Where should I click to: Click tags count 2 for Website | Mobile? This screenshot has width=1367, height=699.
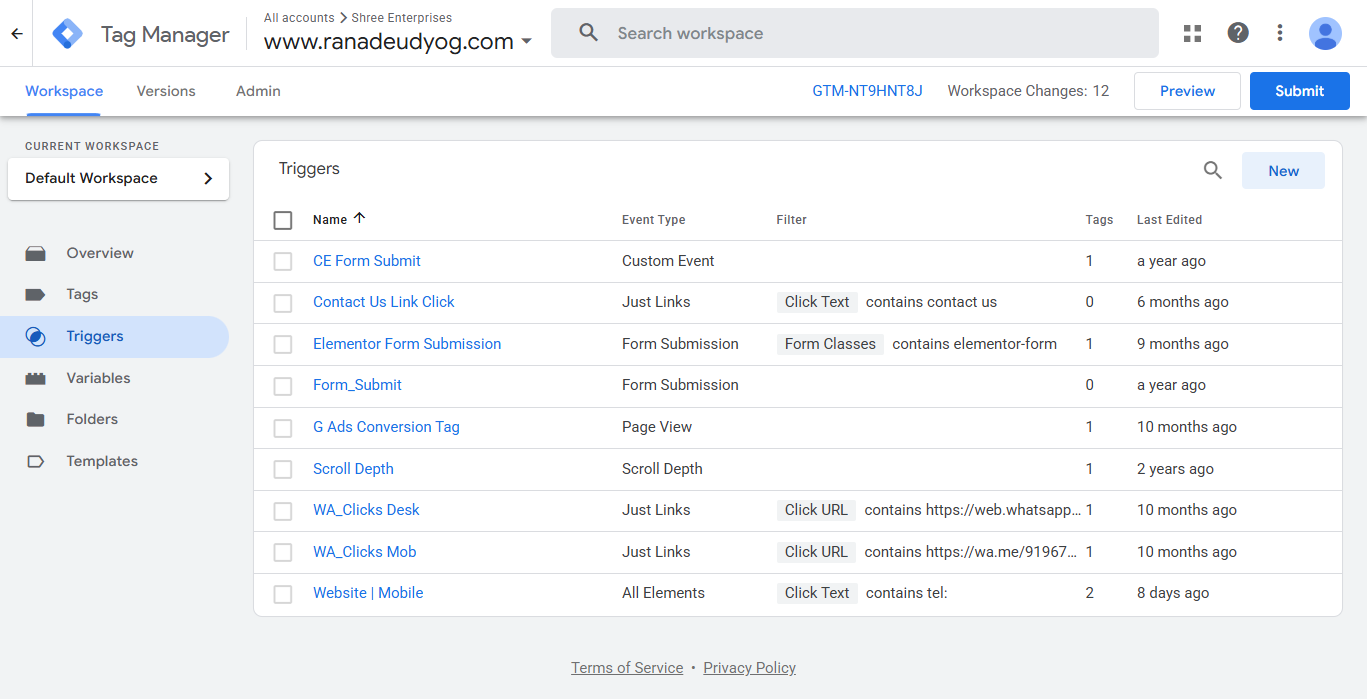(1090, 593)
